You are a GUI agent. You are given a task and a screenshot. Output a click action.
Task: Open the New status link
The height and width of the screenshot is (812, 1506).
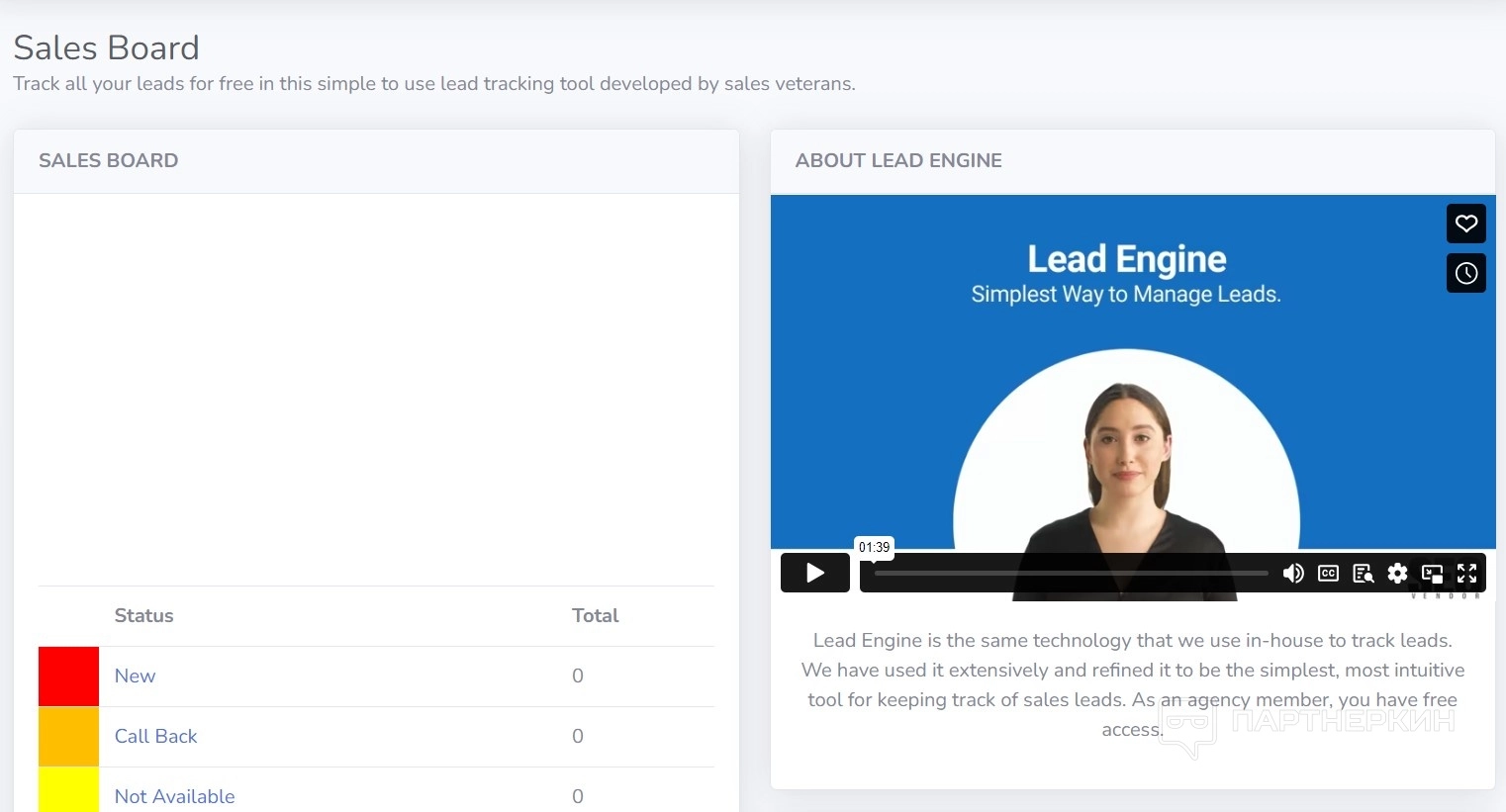[135, 677]
